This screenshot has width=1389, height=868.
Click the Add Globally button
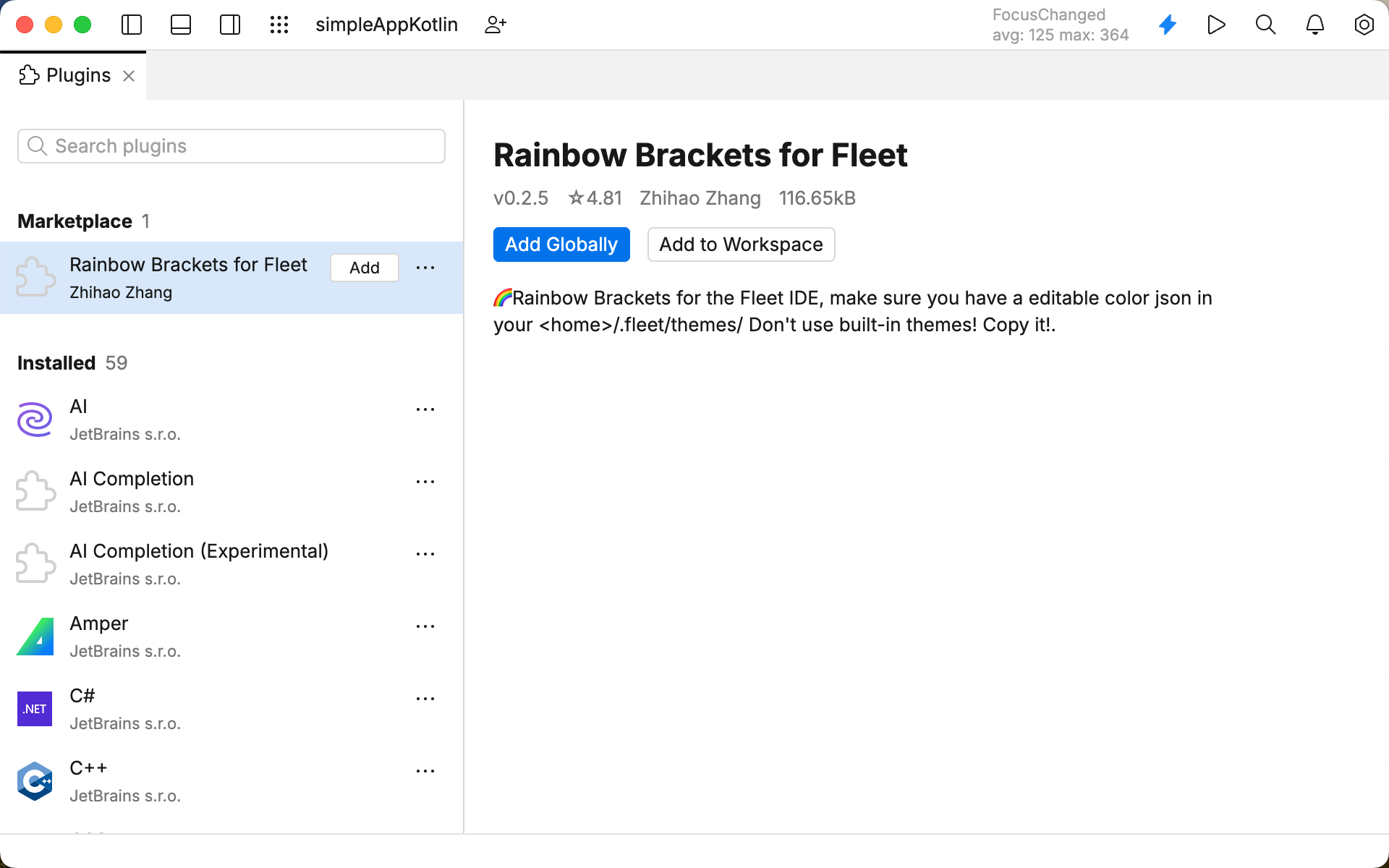pos(561,244)
